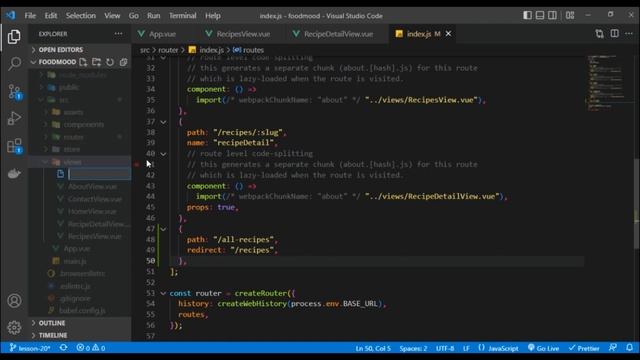Open the File menu
The height and width of the screenshot is (360, 640).
(30, 16)
